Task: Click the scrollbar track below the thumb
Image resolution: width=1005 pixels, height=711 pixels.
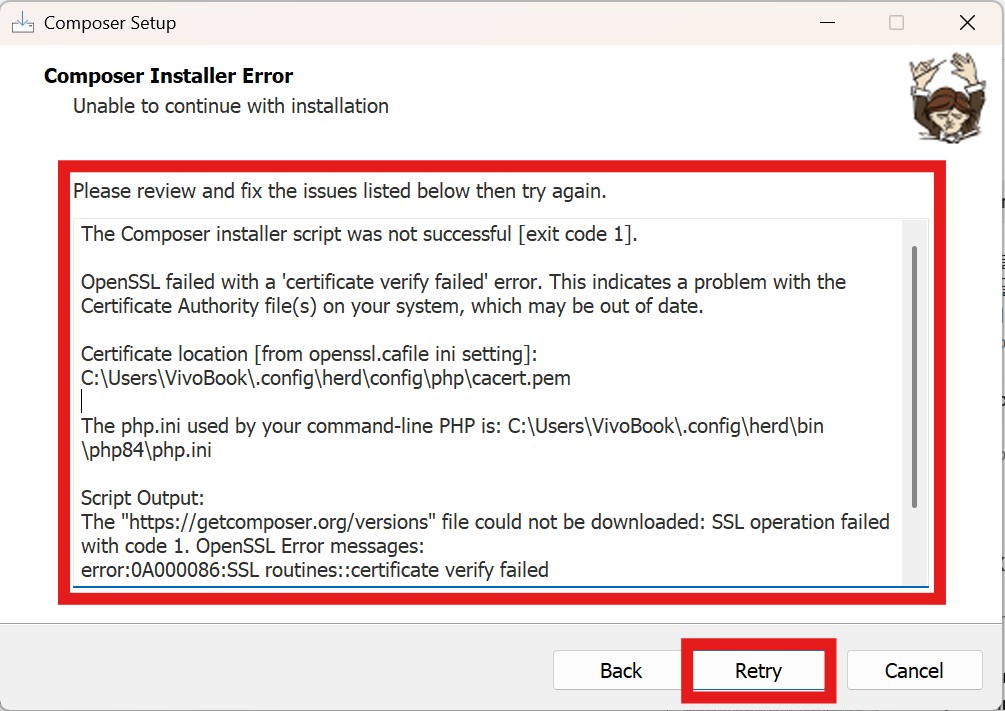Action: pos(914,545)
